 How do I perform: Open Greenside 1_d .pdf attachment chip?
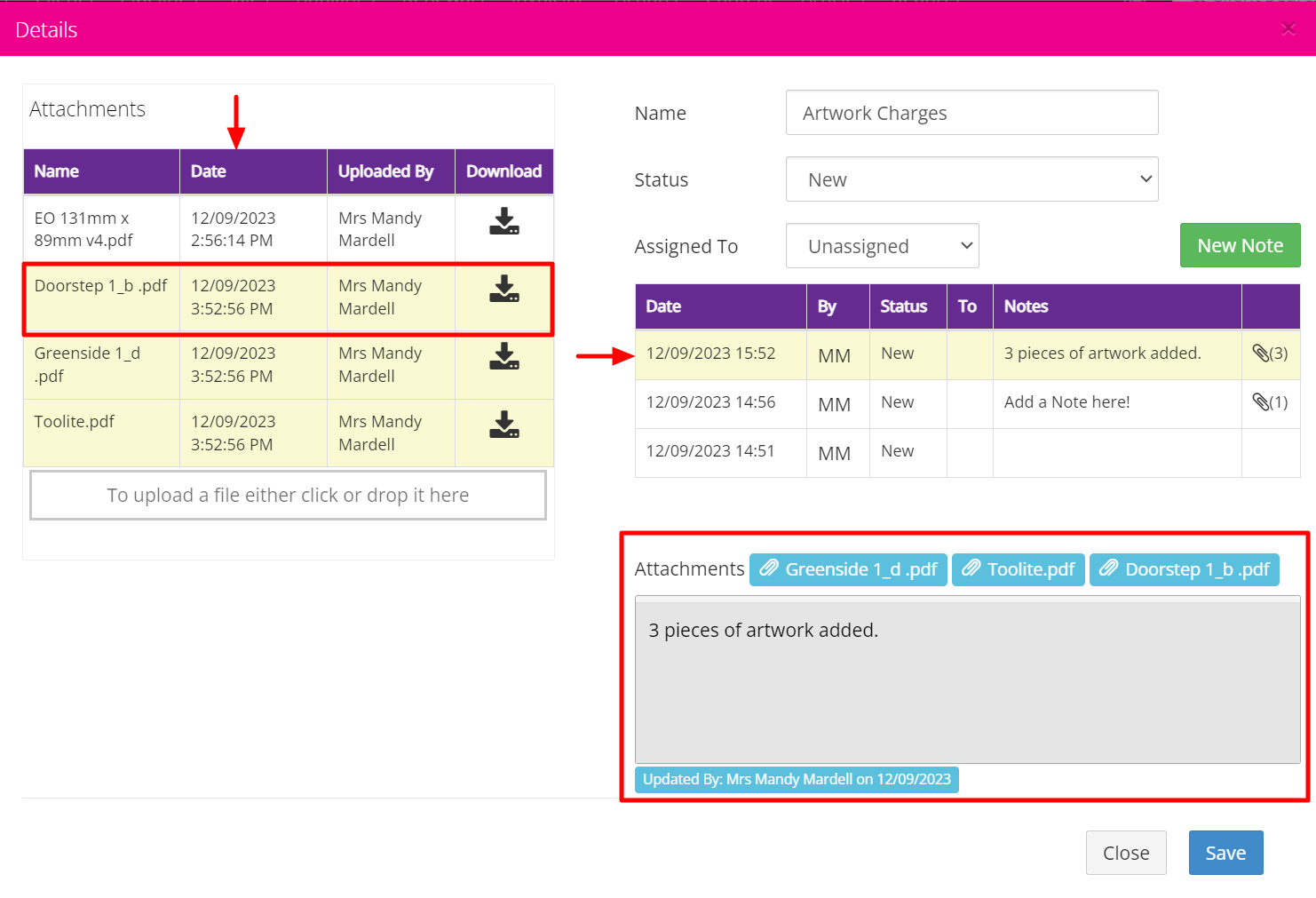[x=848, y=569]
